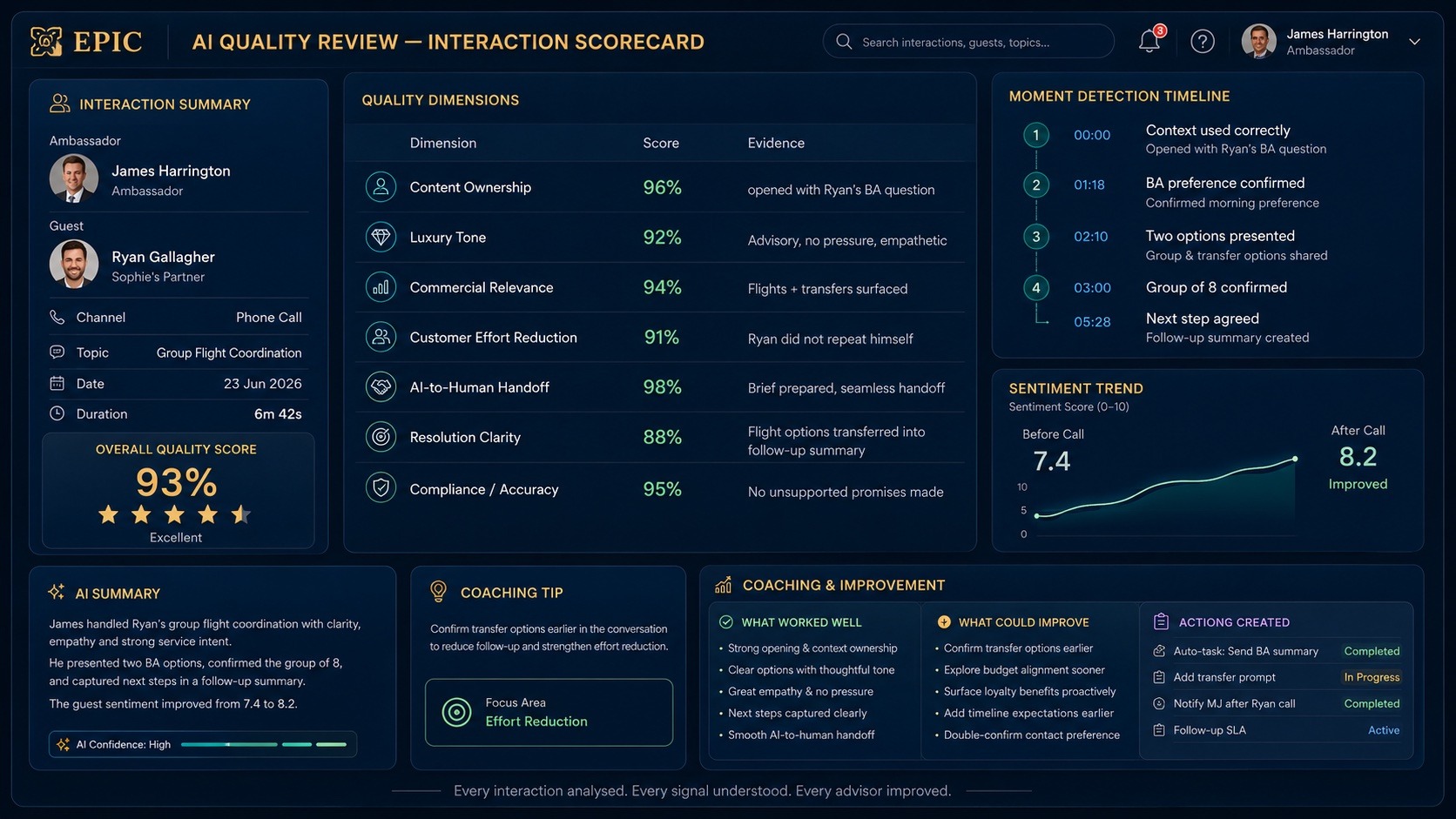Click 'Group Flight Coordination' topic value
The height and width of the screenshot is (819, 1456).
click(x=229, y=352)
